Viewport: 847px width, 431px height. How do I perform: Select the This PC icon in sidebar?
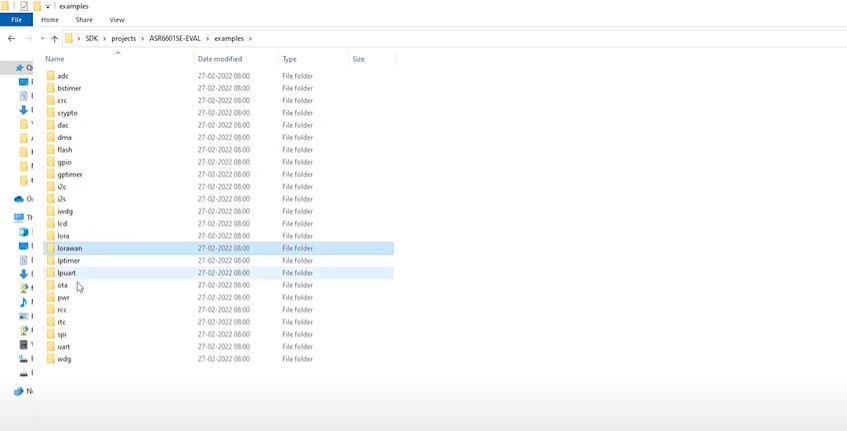pyautogui.click(x=19, y=217)
